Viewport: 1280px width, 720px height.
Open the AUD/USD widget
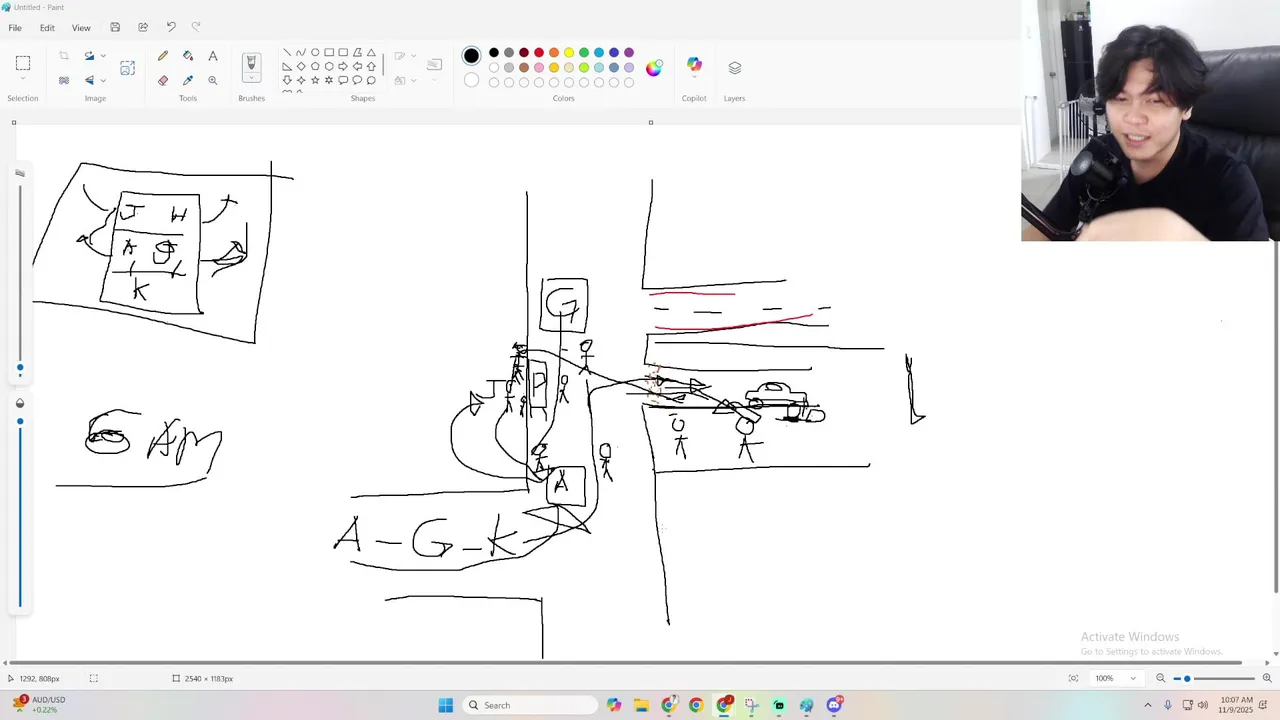click(x=38, y=705)
